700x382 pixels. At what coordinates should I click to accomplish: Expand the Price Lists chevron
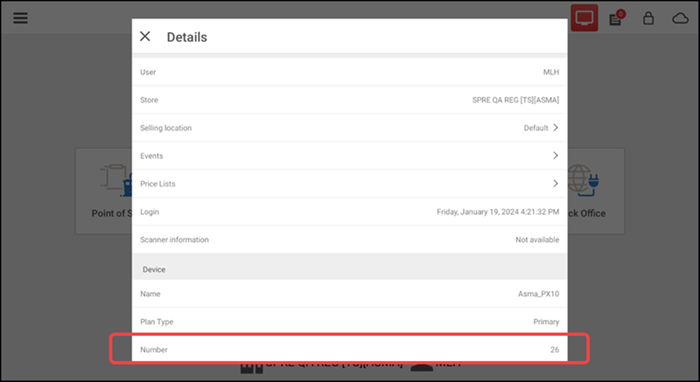pos(555,183)
